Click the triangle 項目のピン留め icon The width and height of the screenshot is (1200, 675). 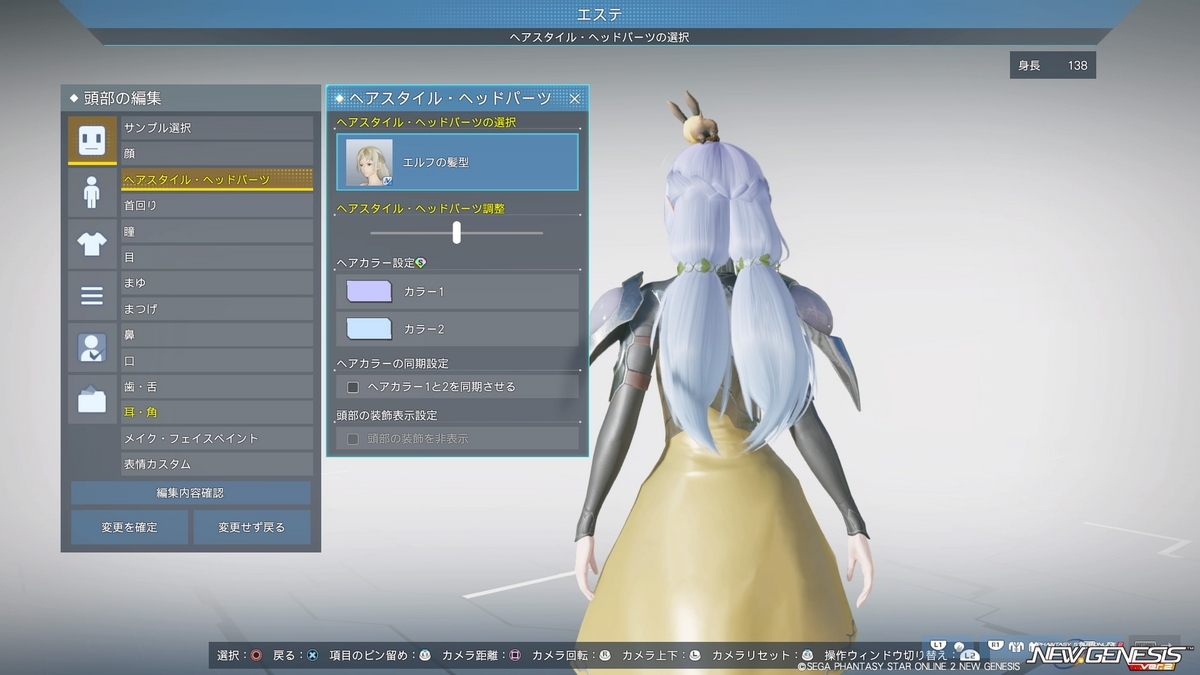tap(424, 655)
